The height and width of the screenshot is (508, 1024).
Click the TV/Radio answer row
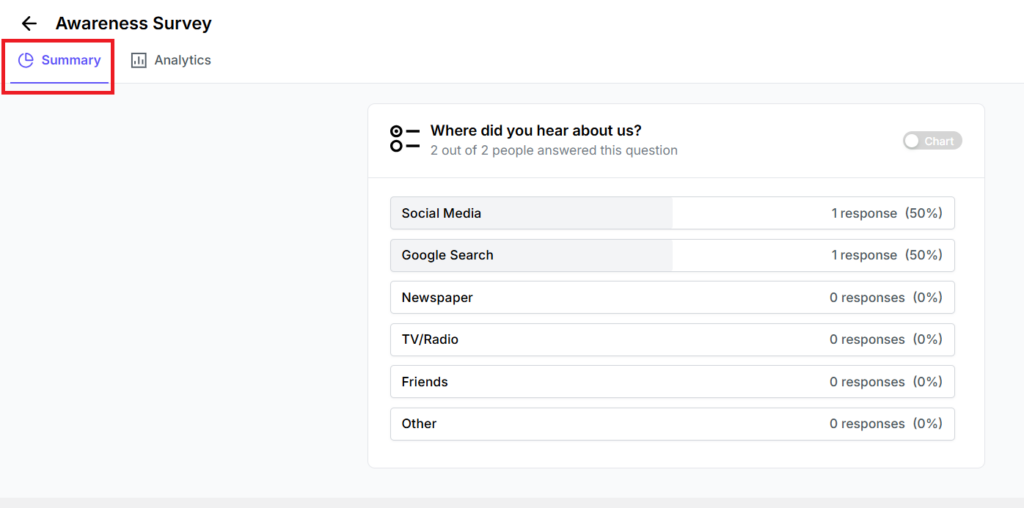672,339
